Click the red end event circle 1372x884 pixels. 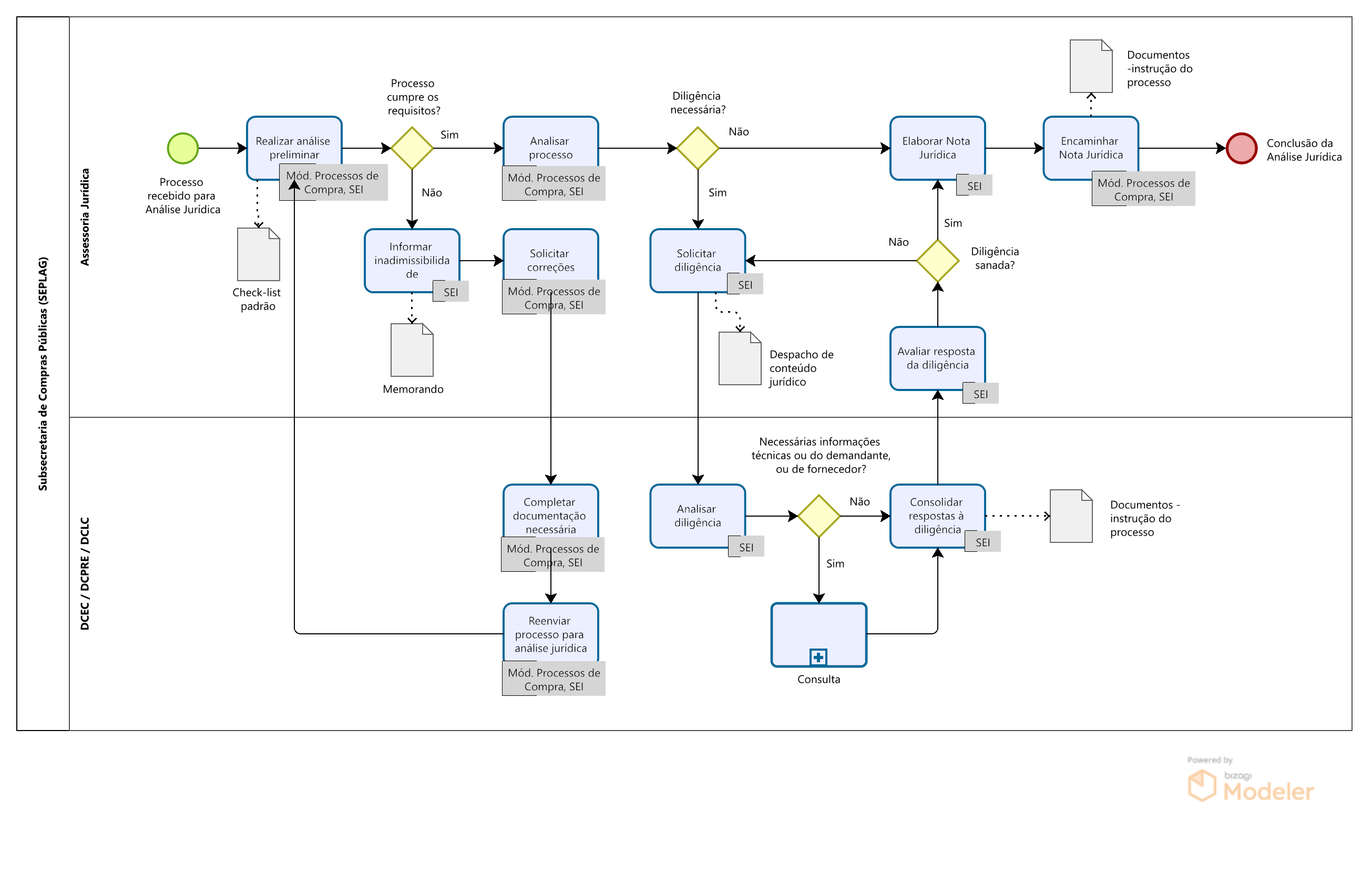click(1241, 148)
